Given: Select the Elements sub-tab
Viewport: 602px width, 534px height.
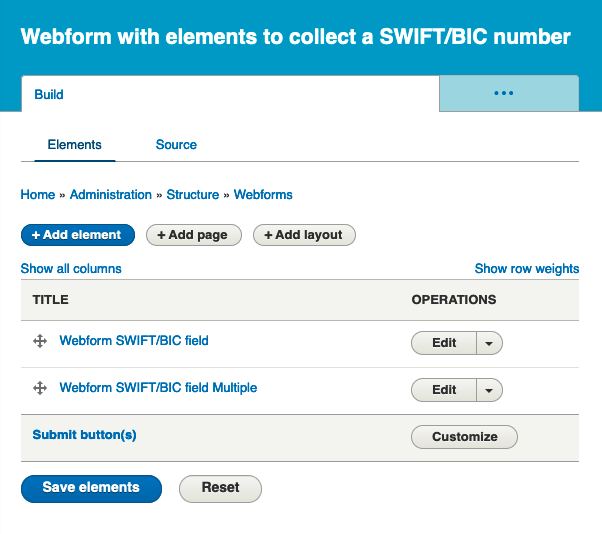Looking at the screenshot, I should tap(74, 145).
